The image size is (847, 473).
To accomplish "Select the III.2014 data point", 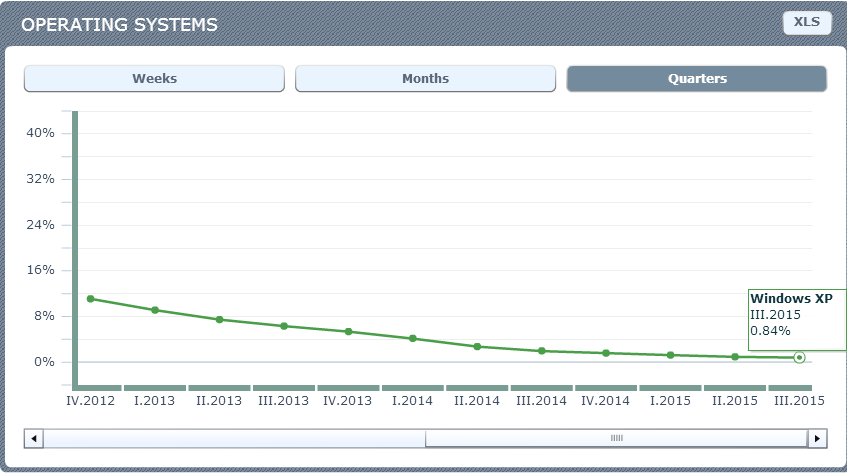I will point(541,351).
